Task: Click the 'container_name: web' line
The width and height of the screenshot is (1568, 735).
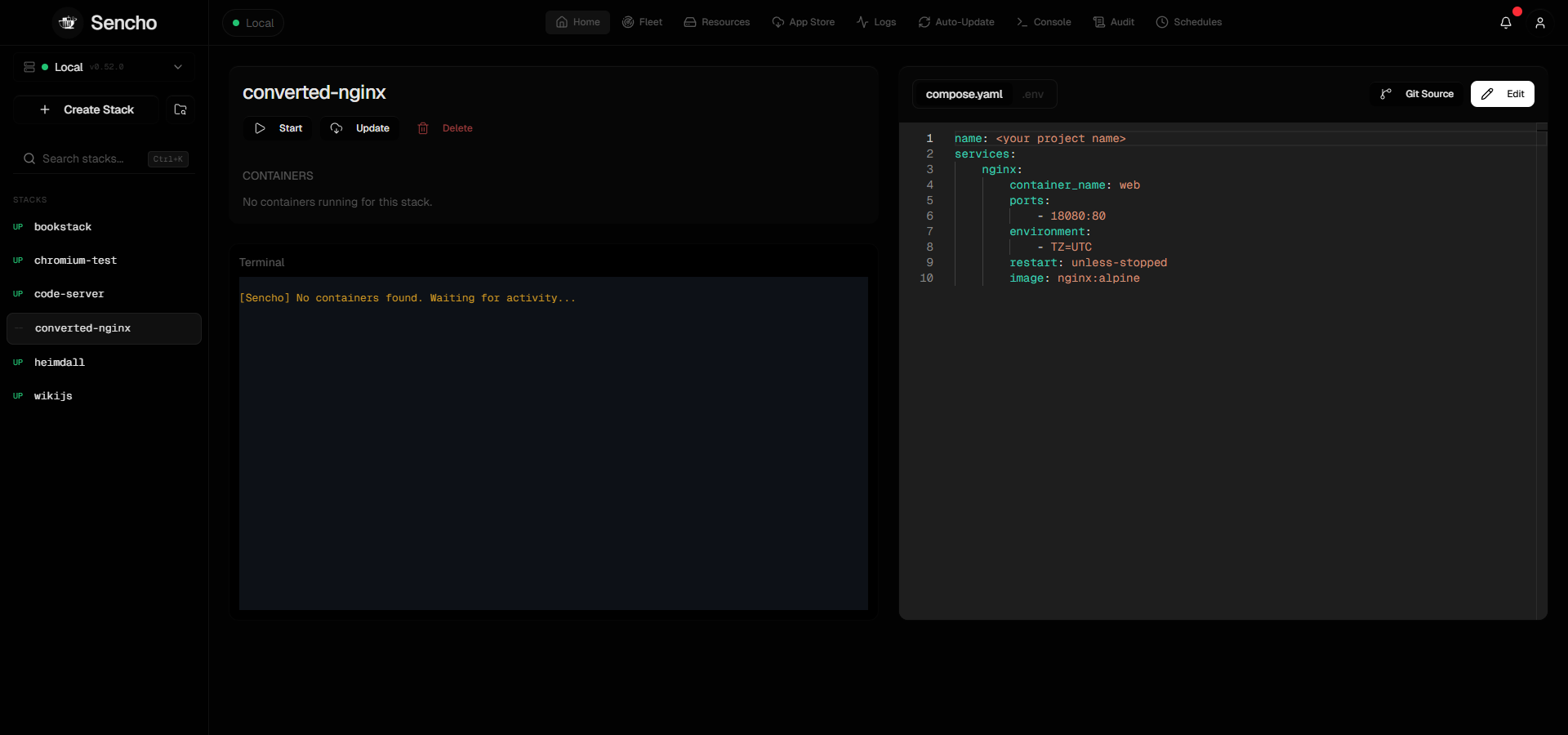Action: [x=1075, y=185]
